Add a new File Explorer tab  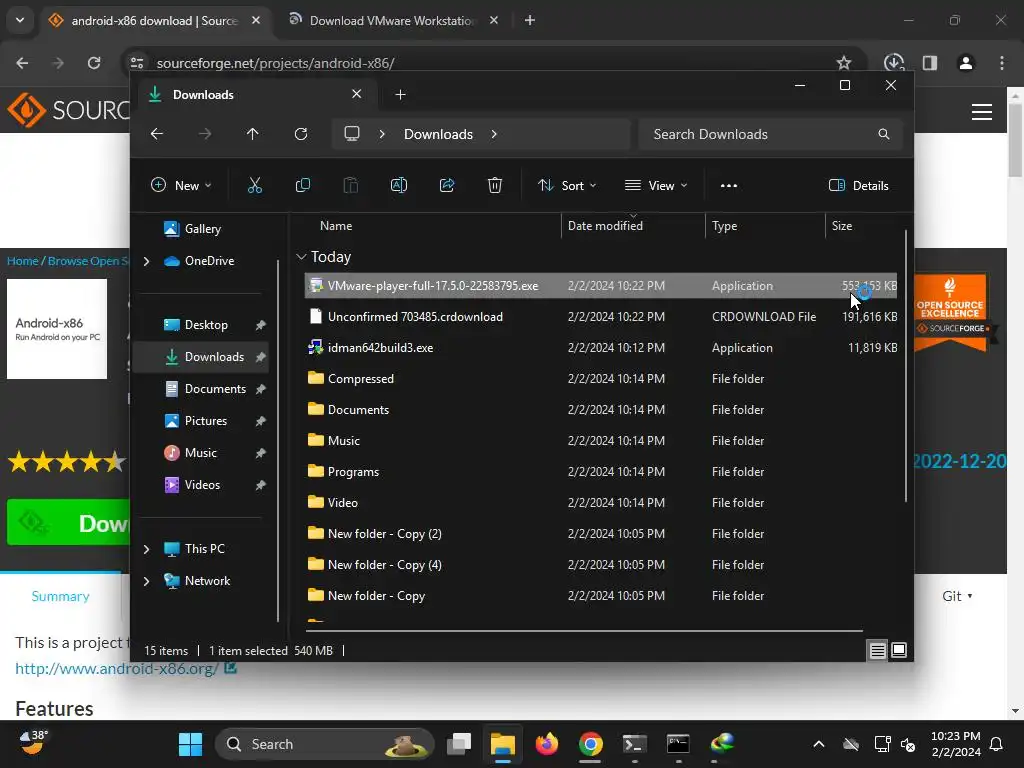click(x=400, y=95)
